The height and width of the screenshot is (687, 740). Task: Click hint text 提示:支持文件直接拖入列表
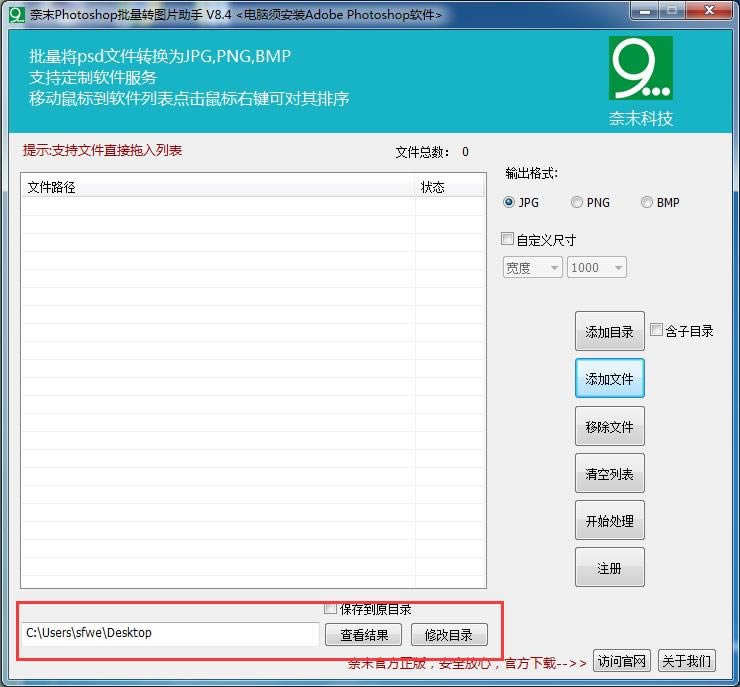coord(102,151)
